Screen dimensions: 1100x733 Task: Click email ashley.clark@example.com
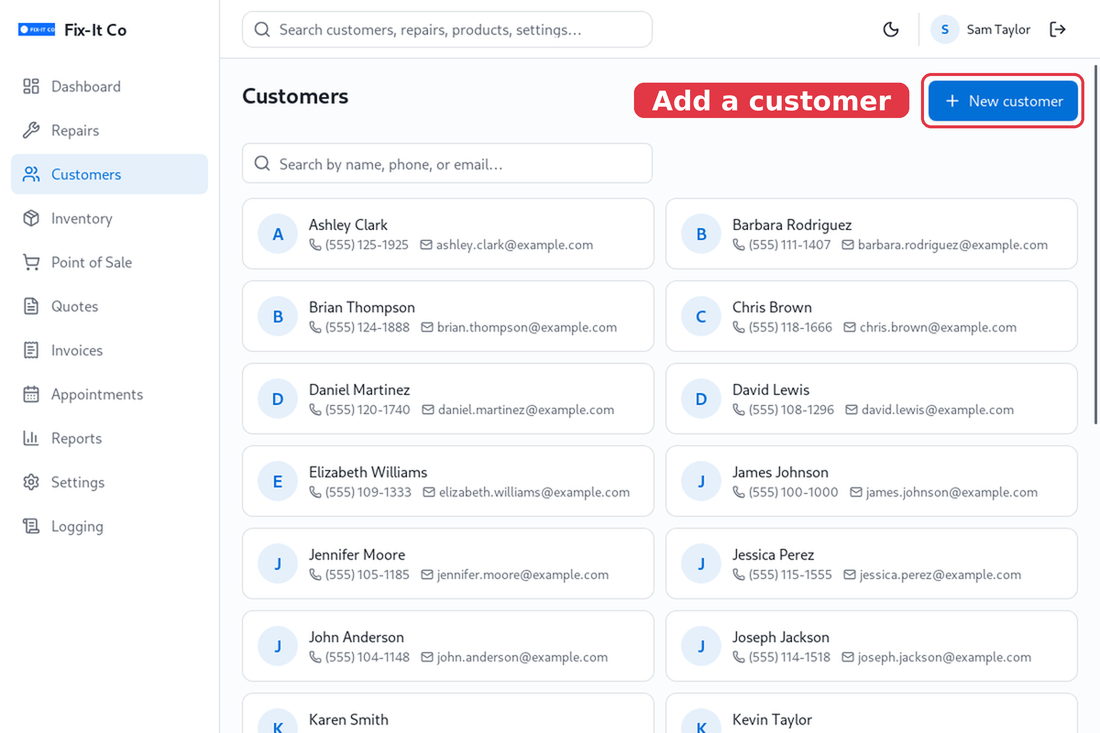click(514, 245)
